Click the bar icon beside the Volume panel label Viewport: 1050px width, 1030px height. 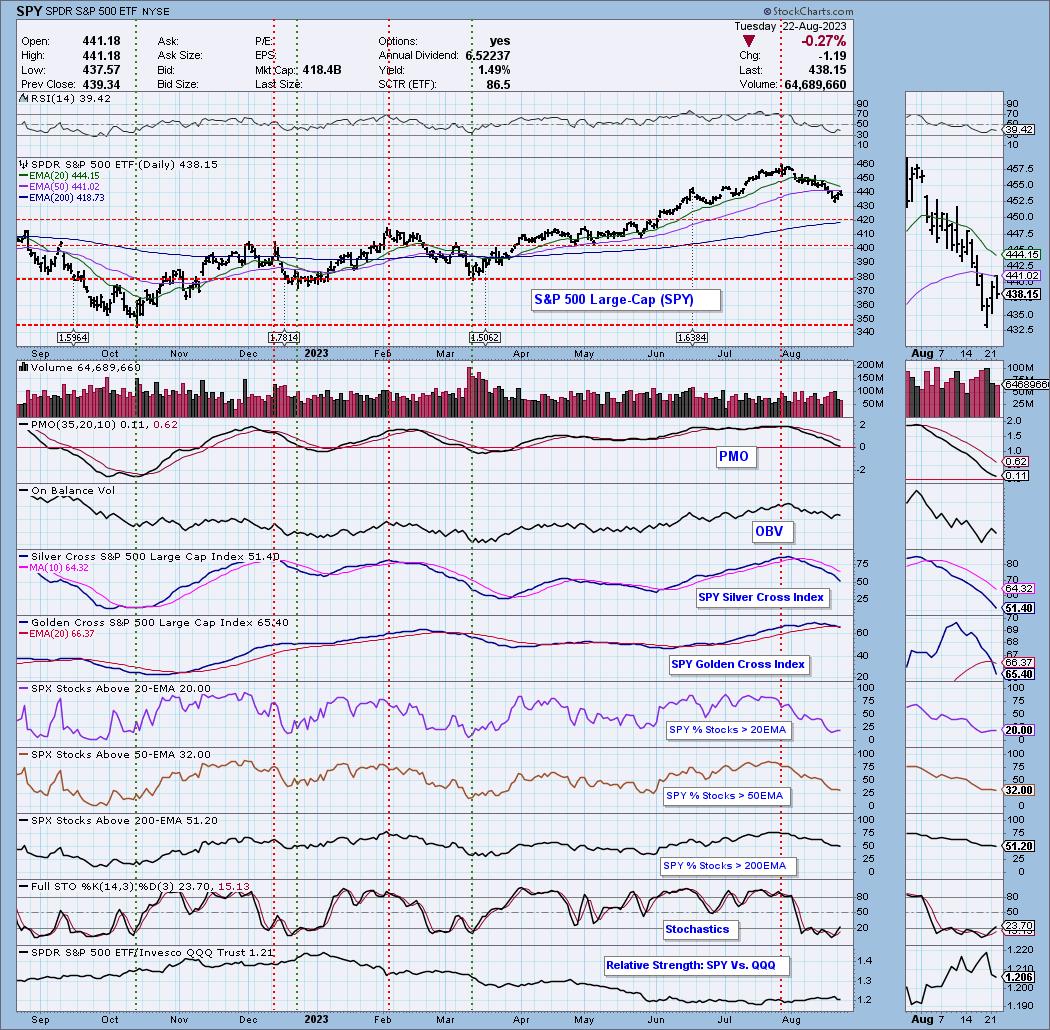[x=24, y=367]
